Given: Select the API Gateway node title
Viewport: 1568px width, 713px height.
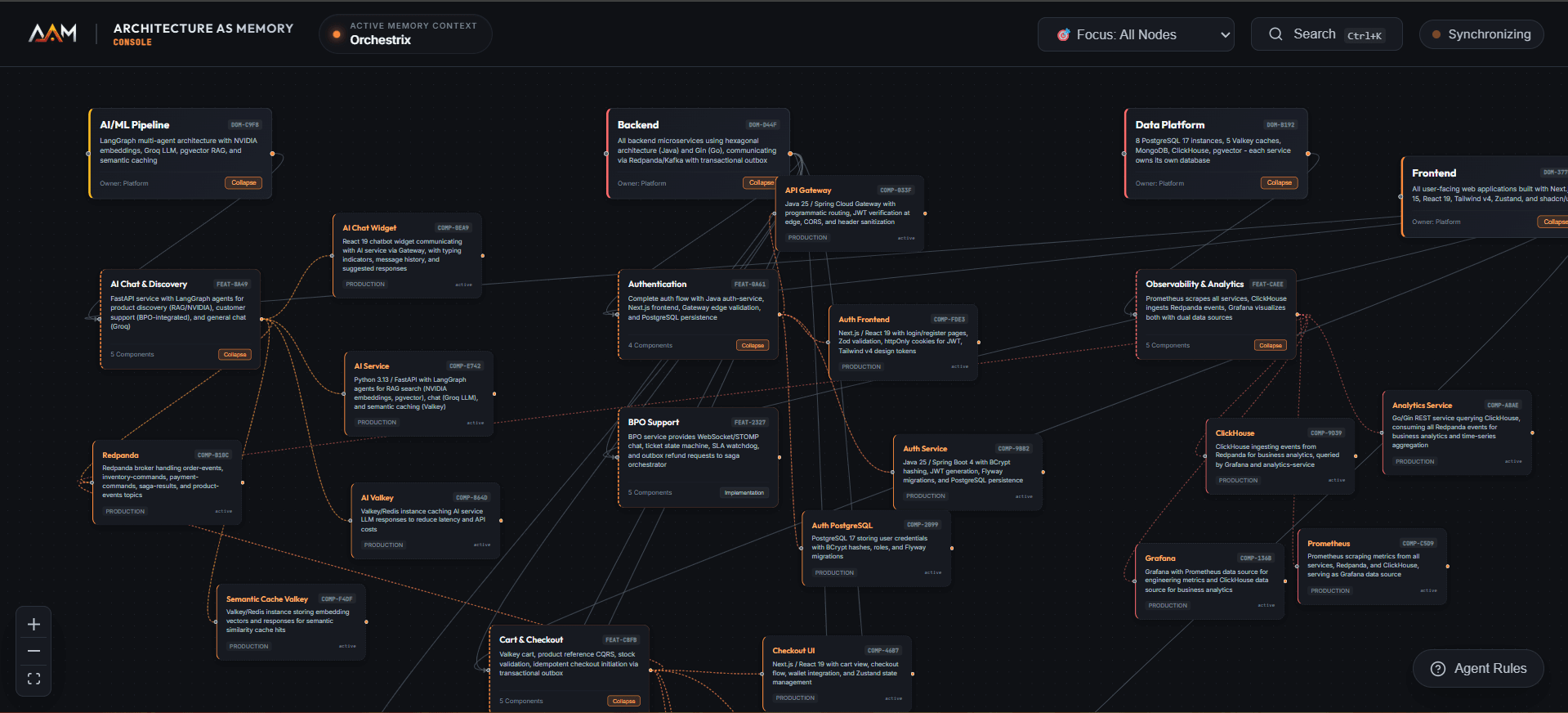Looking at the screenshot, I should (x=808, y=191).
